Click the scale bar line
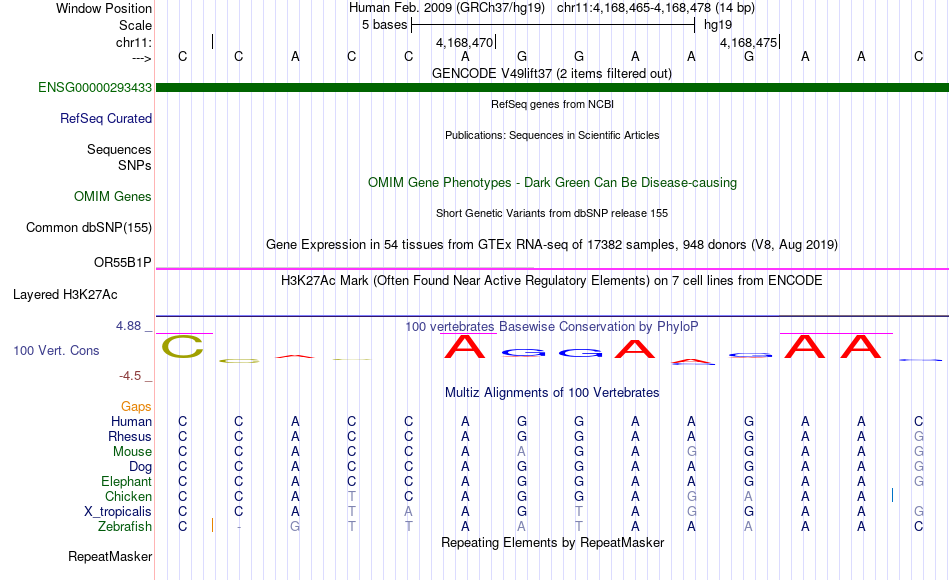This screenshot has width=950, height=580. (553, 25)
